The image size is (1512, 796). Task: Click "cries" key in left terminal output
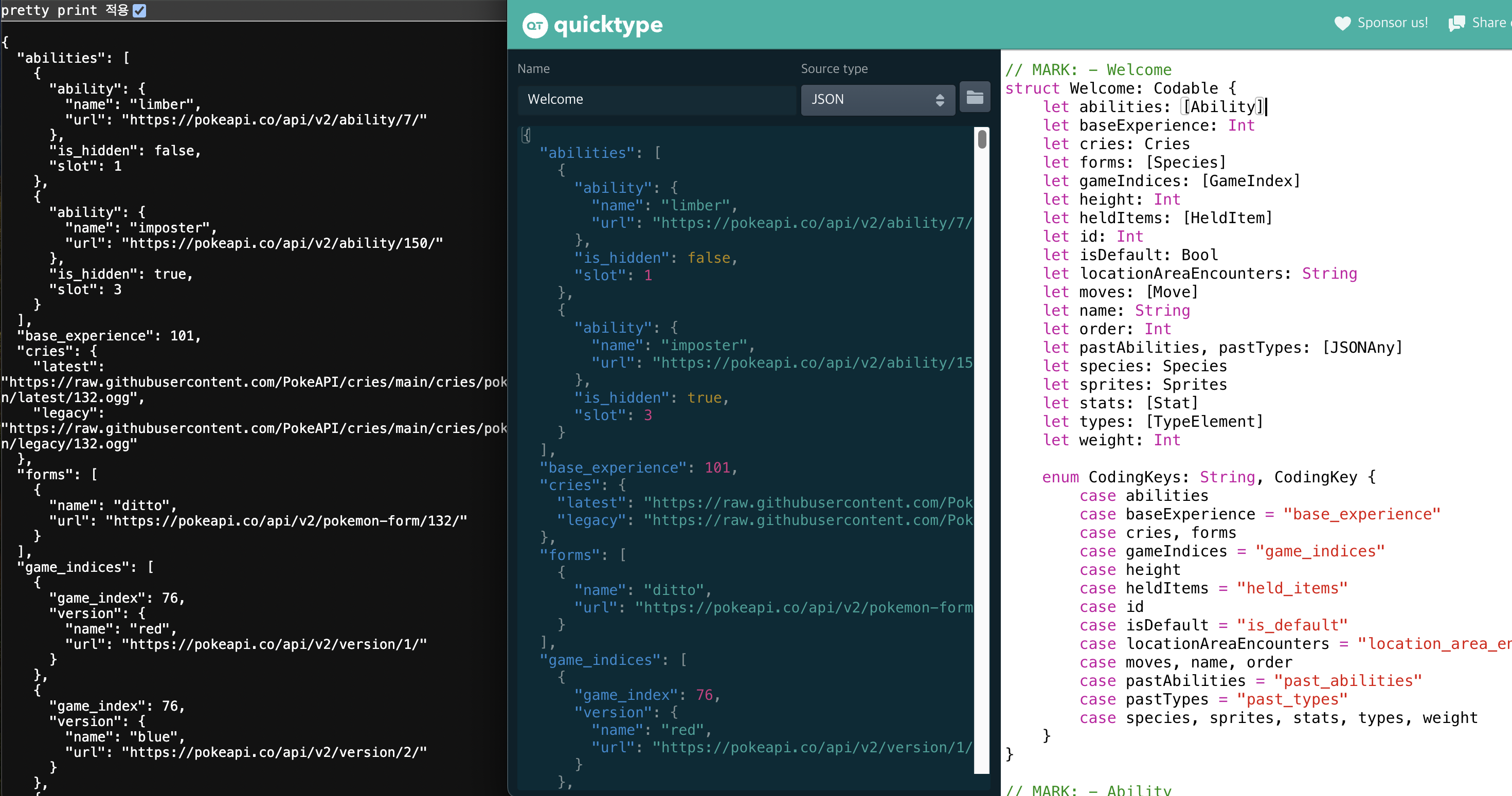tap(45, 351)
